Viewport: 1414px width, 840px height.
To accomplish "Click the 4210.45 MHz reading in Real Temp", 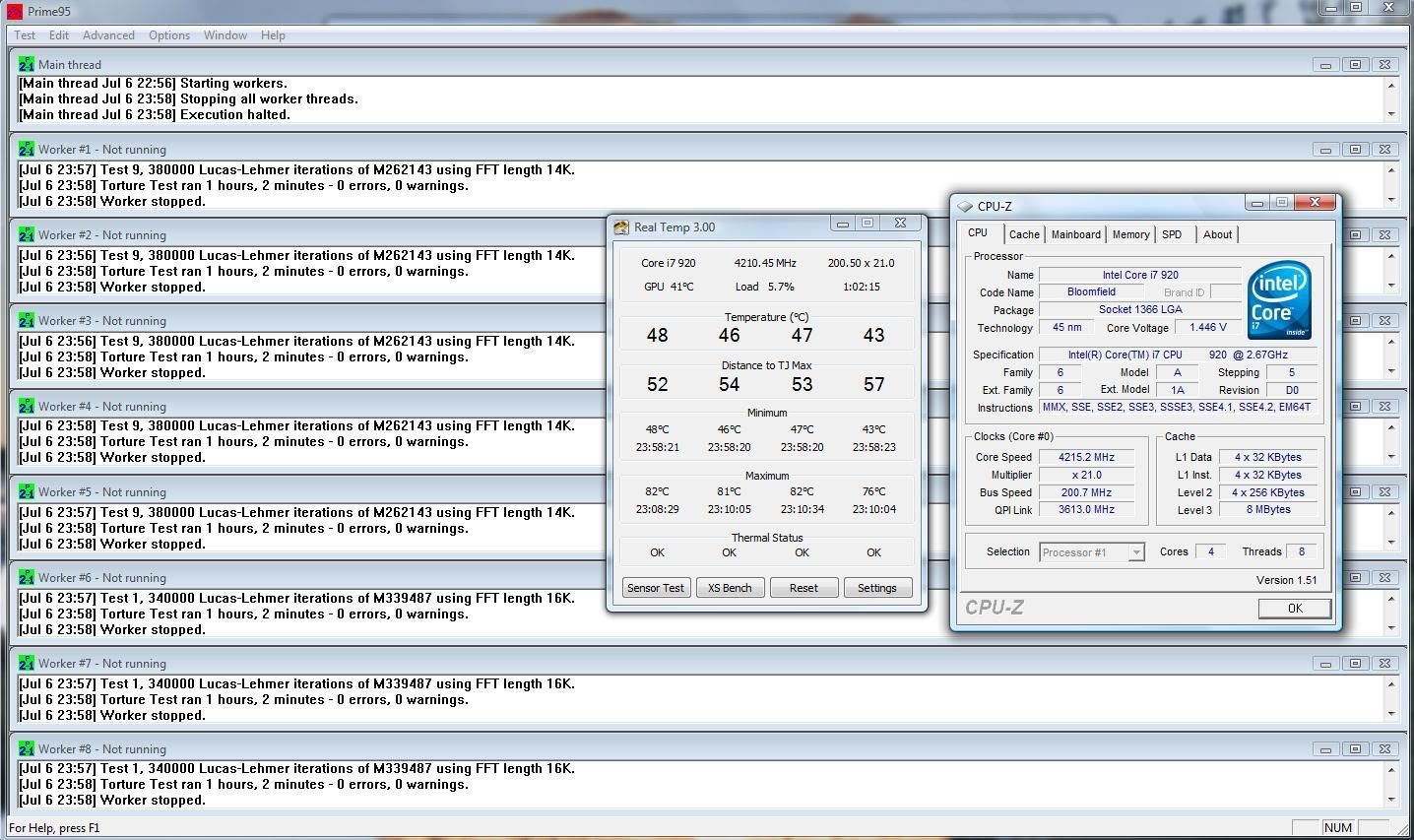I will tap(765, 263).
